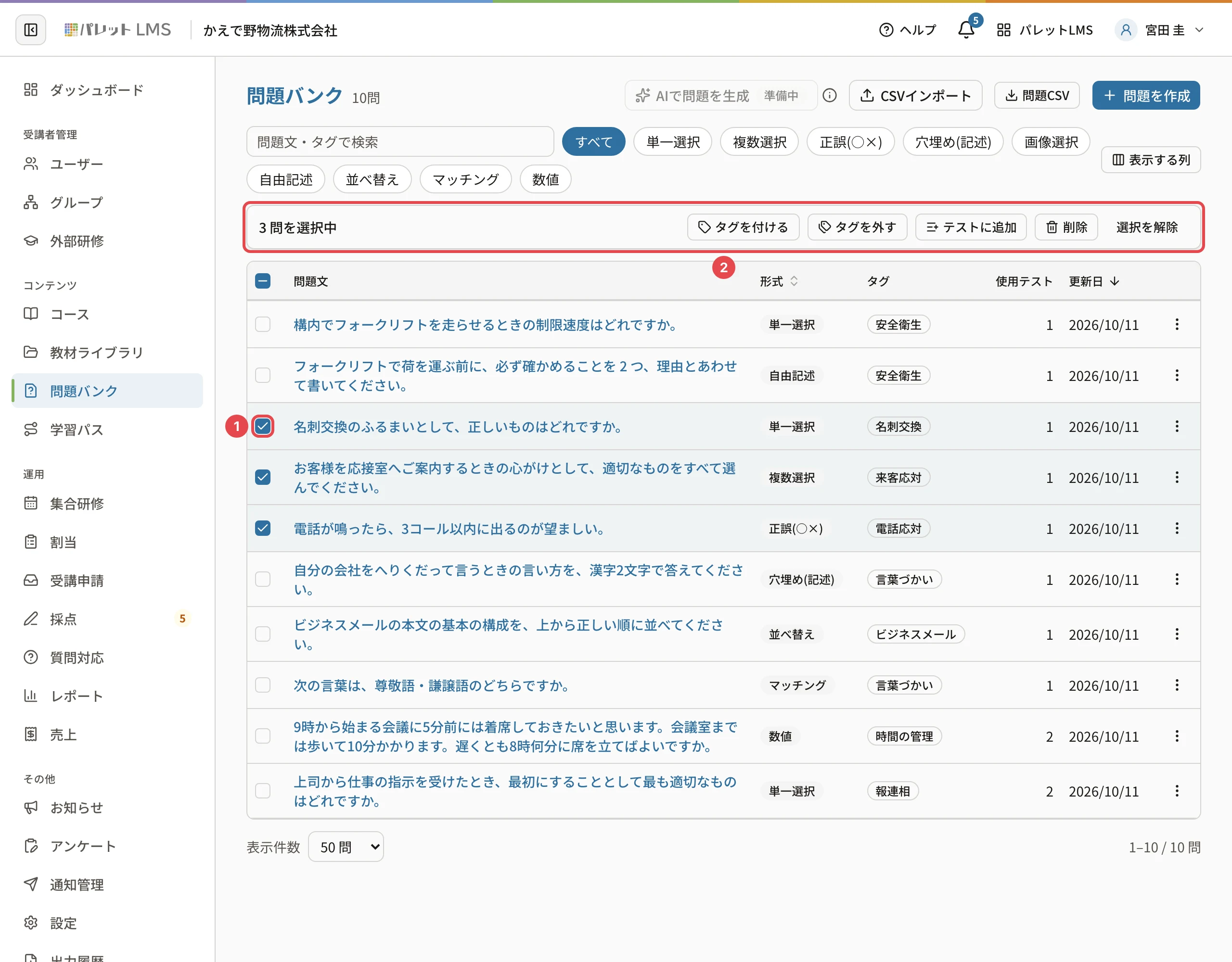Open the 表示件数 50 問 dropdown
1232x962 pixels.
tap(346, 847)
